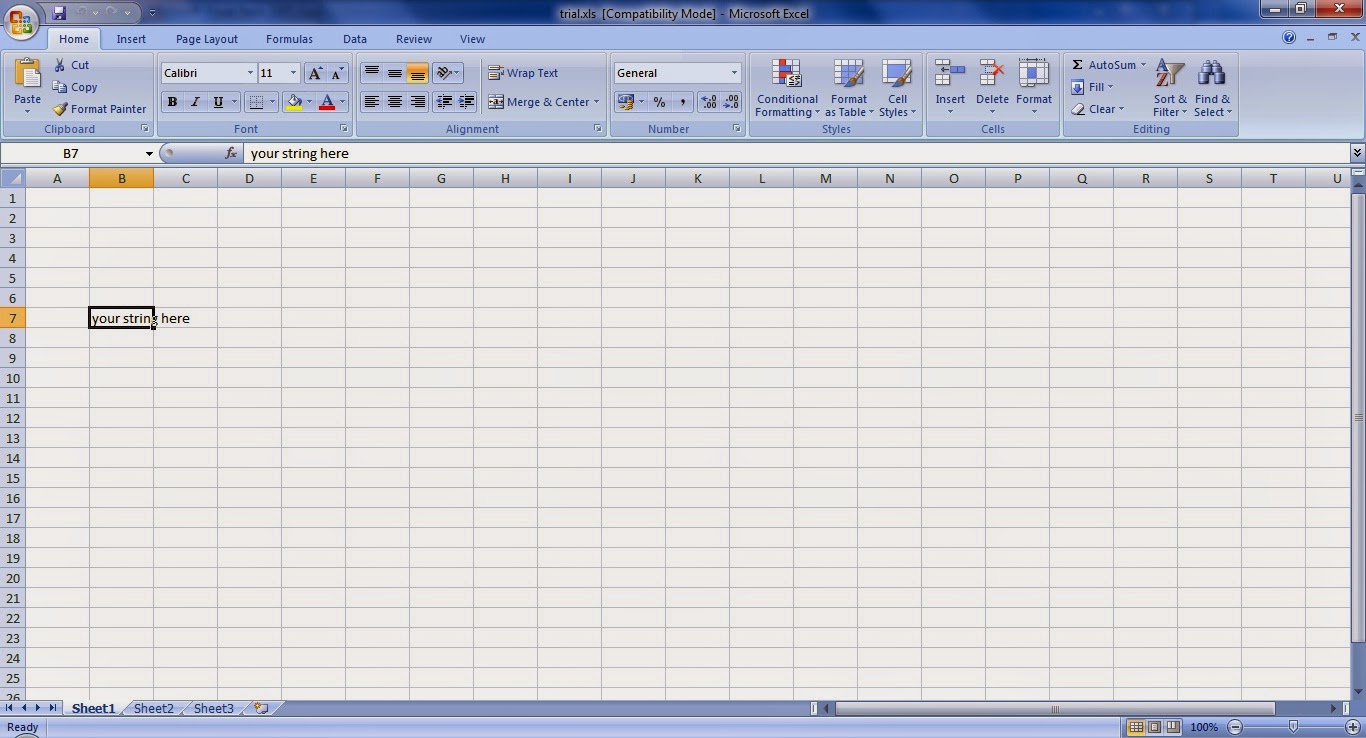
Task: Decrease font size with Shrink Font
Action: [337, 73]
